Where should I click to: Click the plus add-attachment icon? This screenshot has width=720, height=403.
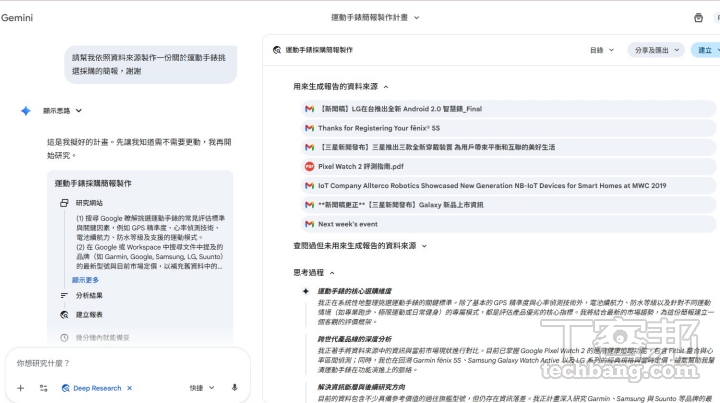[x=20, y=388]
